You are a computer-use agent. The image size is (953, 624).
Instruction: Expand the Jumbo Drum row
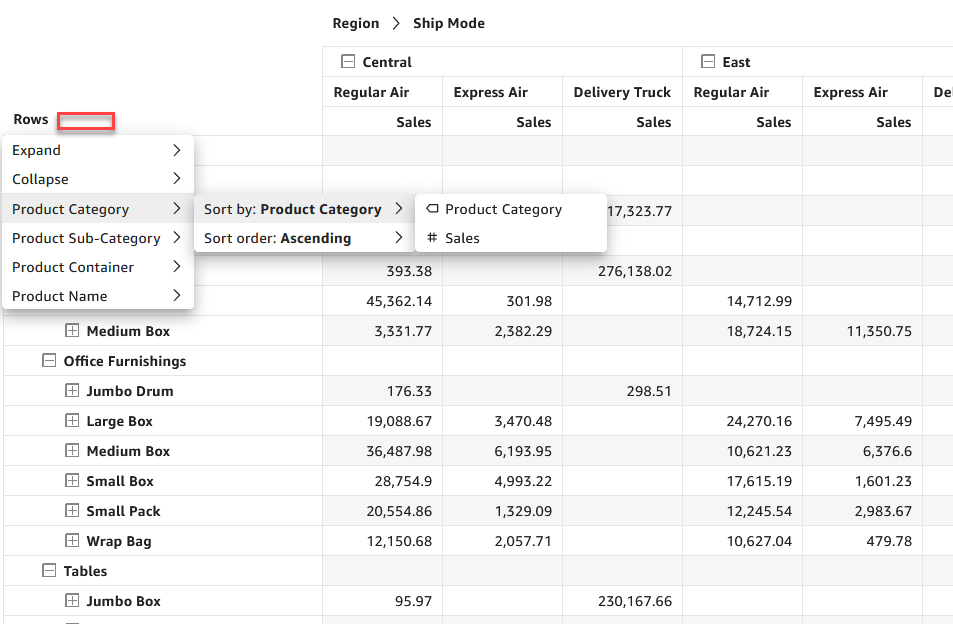tap(72, 391)
